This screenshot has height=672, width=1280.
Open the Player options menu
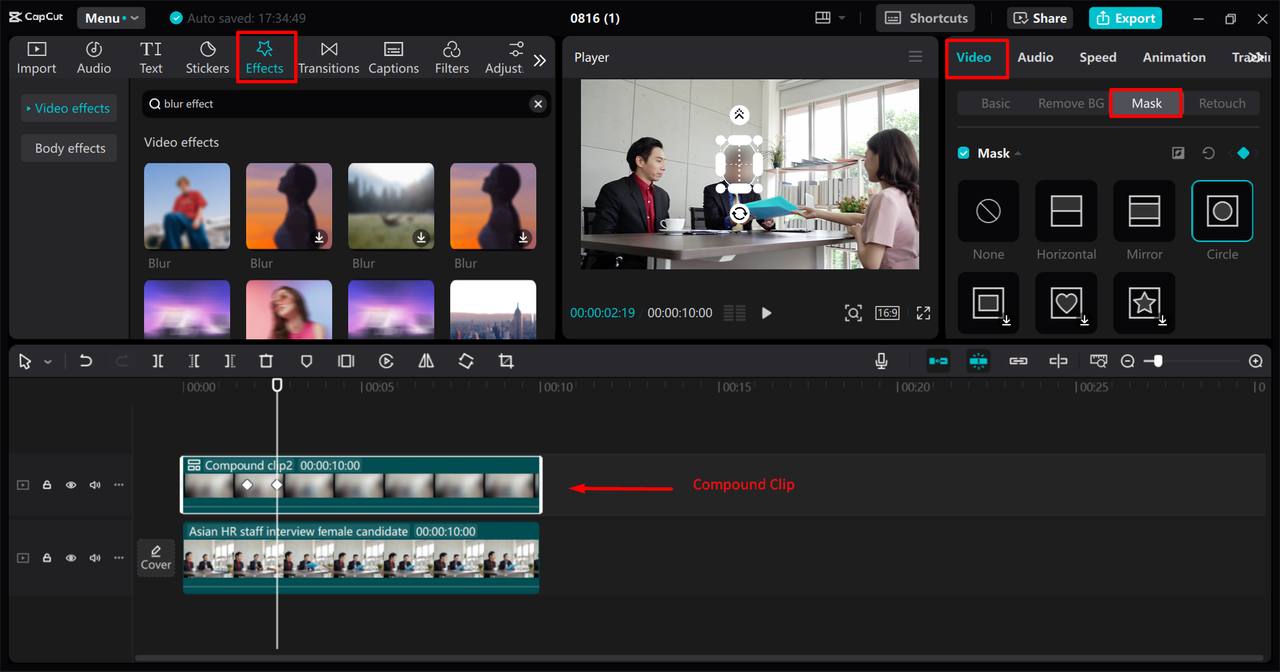tap(915, 57)
